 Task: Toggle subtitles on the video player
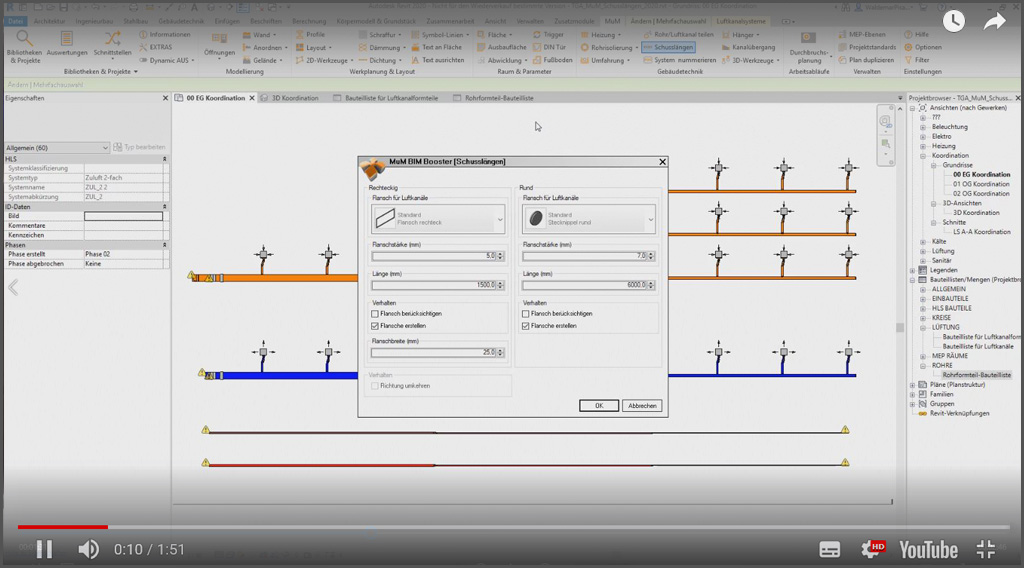point(830,549)
